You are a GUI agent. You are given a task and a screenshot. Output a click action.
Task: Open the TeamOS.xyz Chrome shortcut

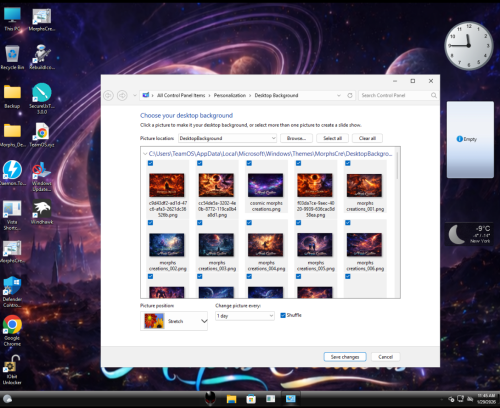click(x=42, y=135)
